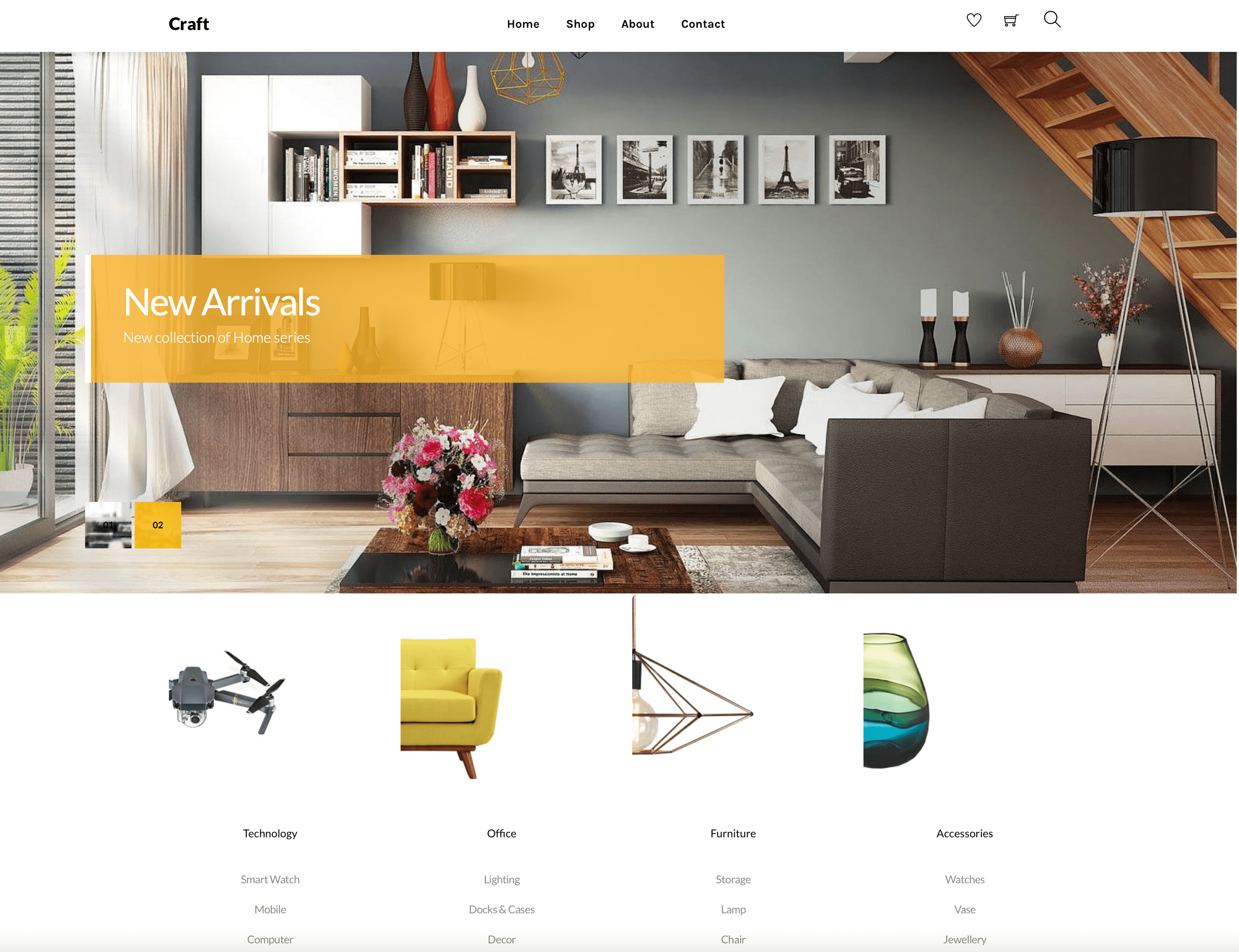Image resolution: width=1239 pixels, height=952 pixels.
Task: Click the search magnifier icon
Action: (x=1050, y=20)
